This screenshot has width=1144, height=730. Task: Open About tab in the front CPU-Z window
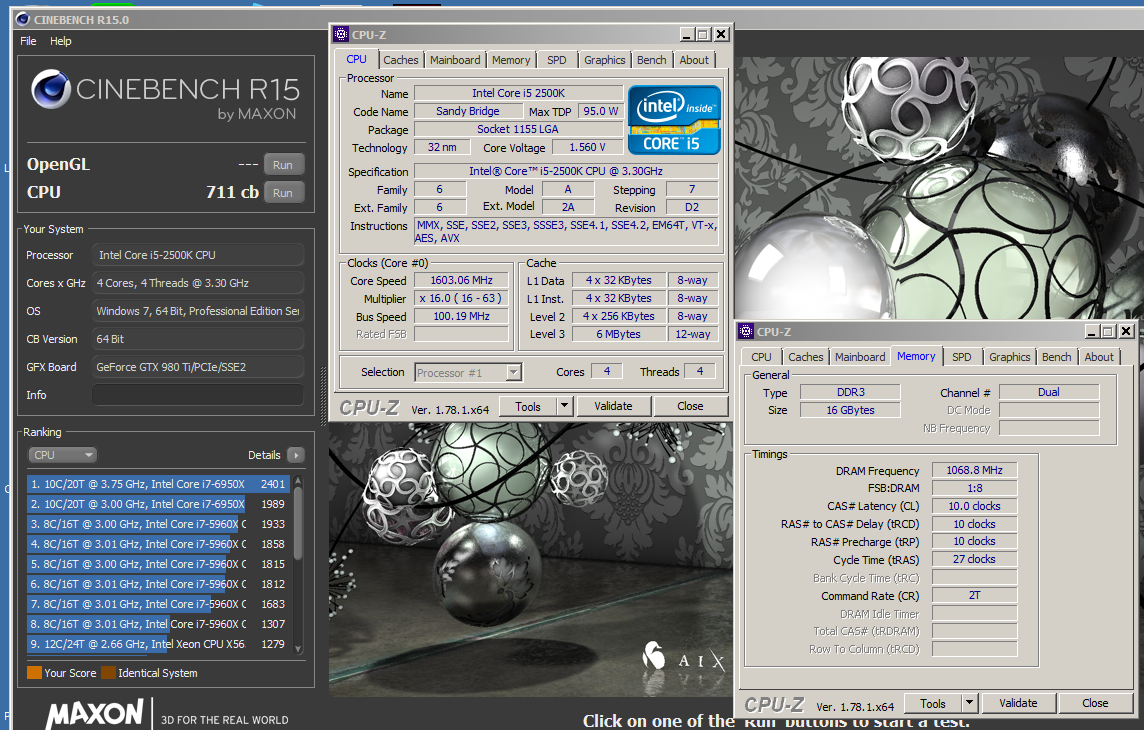coord(694,60)
